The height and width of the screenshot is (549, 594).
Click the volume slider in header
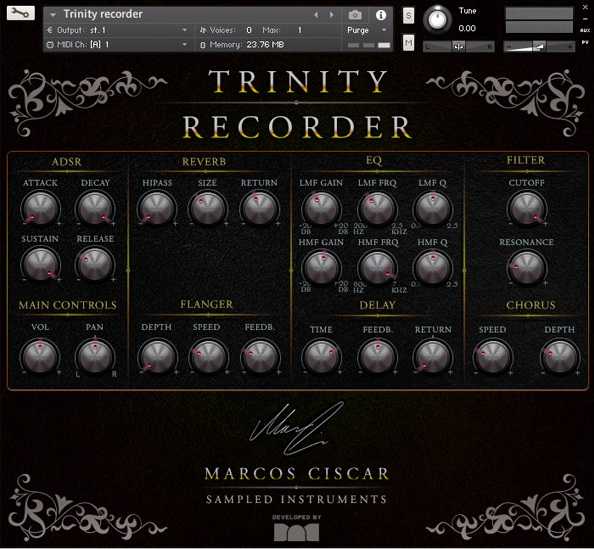[539, 47]
